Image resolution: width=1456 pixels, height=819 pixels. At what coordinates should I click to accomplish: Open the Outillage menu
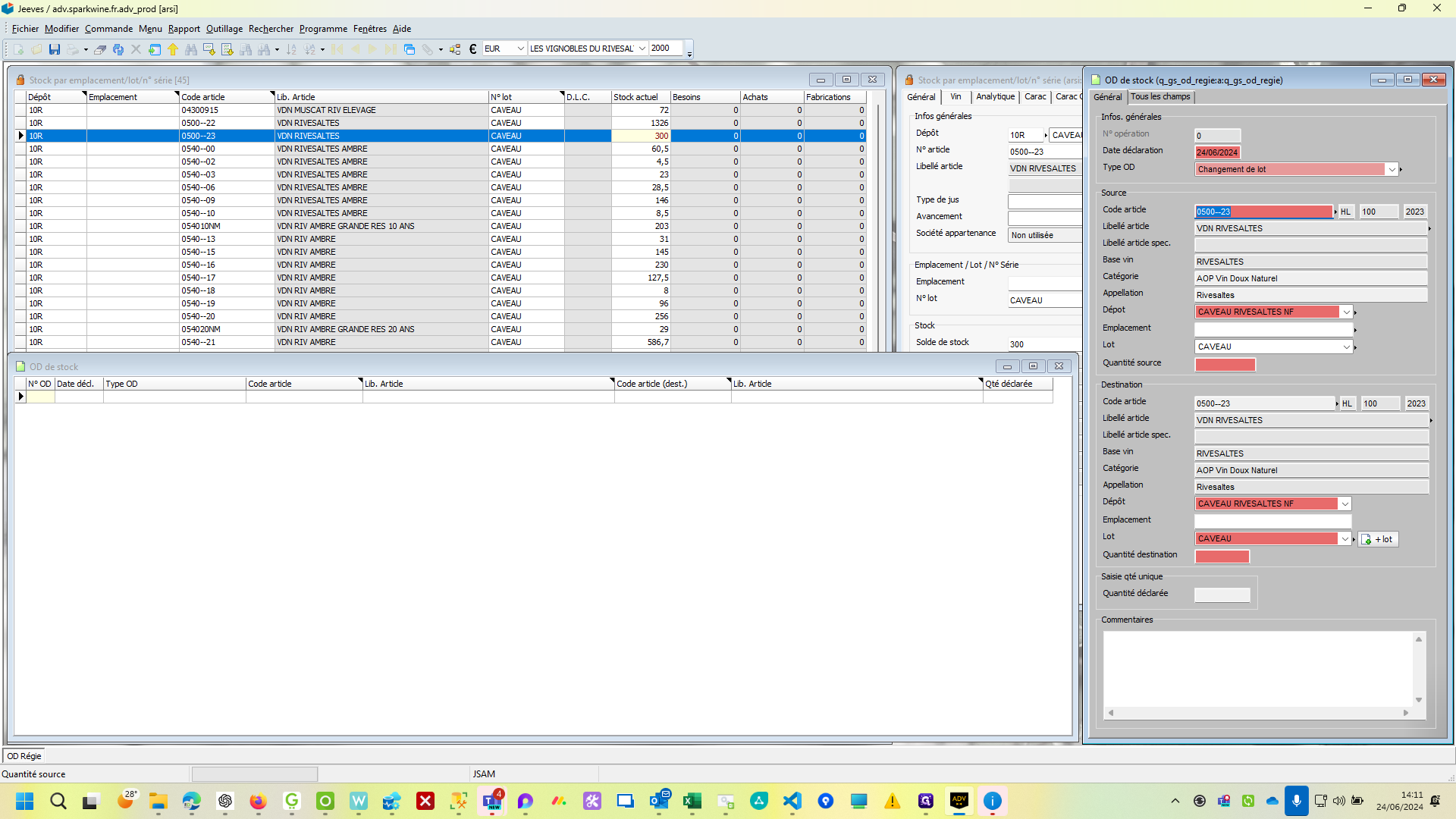tap(224, 29)
